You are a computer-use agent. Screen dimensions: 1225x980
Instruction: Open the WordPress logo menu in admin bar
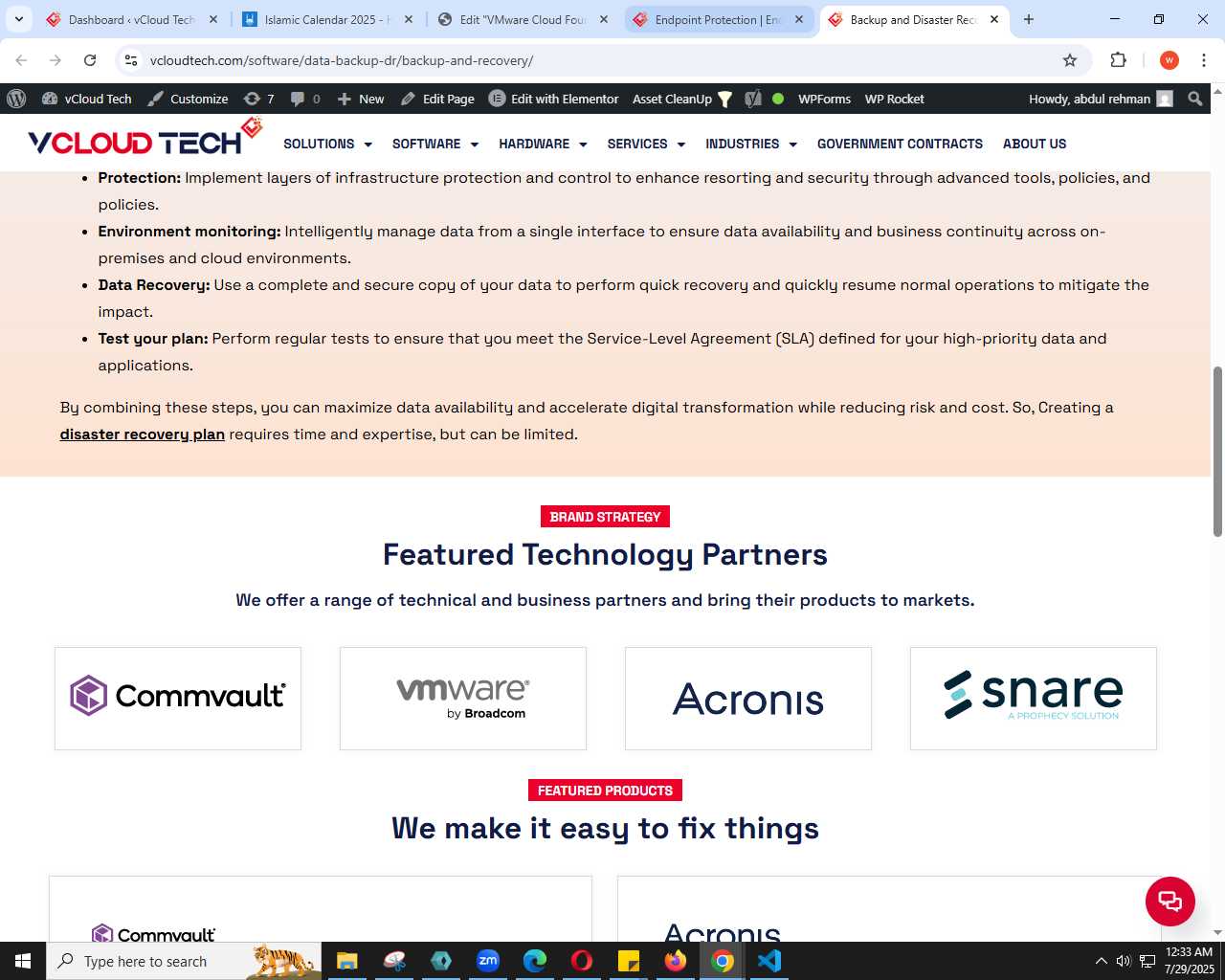16,99
